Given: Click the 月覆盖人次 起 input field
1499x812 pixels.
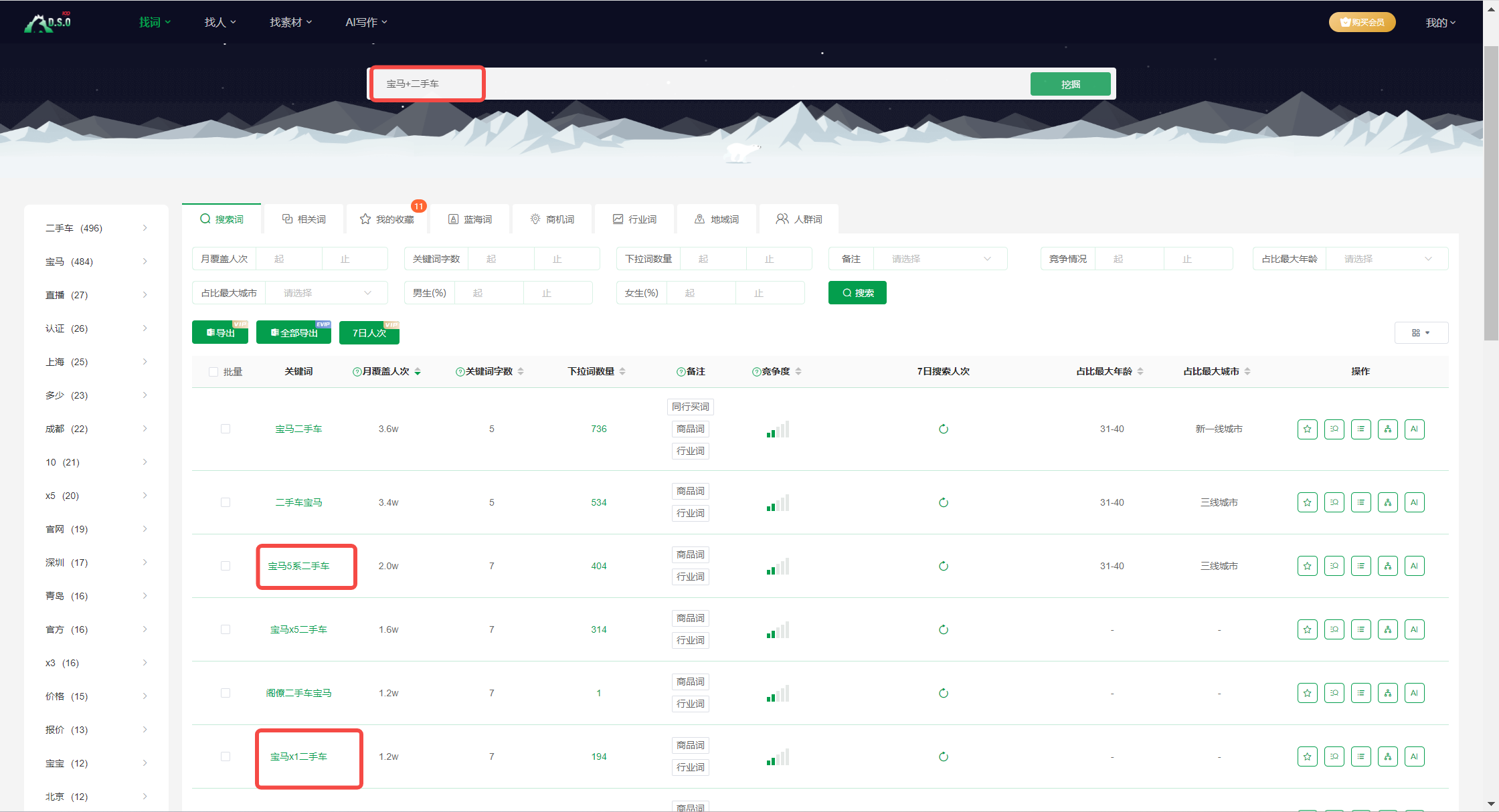Looking at the screenshot, I should point(288,259).
